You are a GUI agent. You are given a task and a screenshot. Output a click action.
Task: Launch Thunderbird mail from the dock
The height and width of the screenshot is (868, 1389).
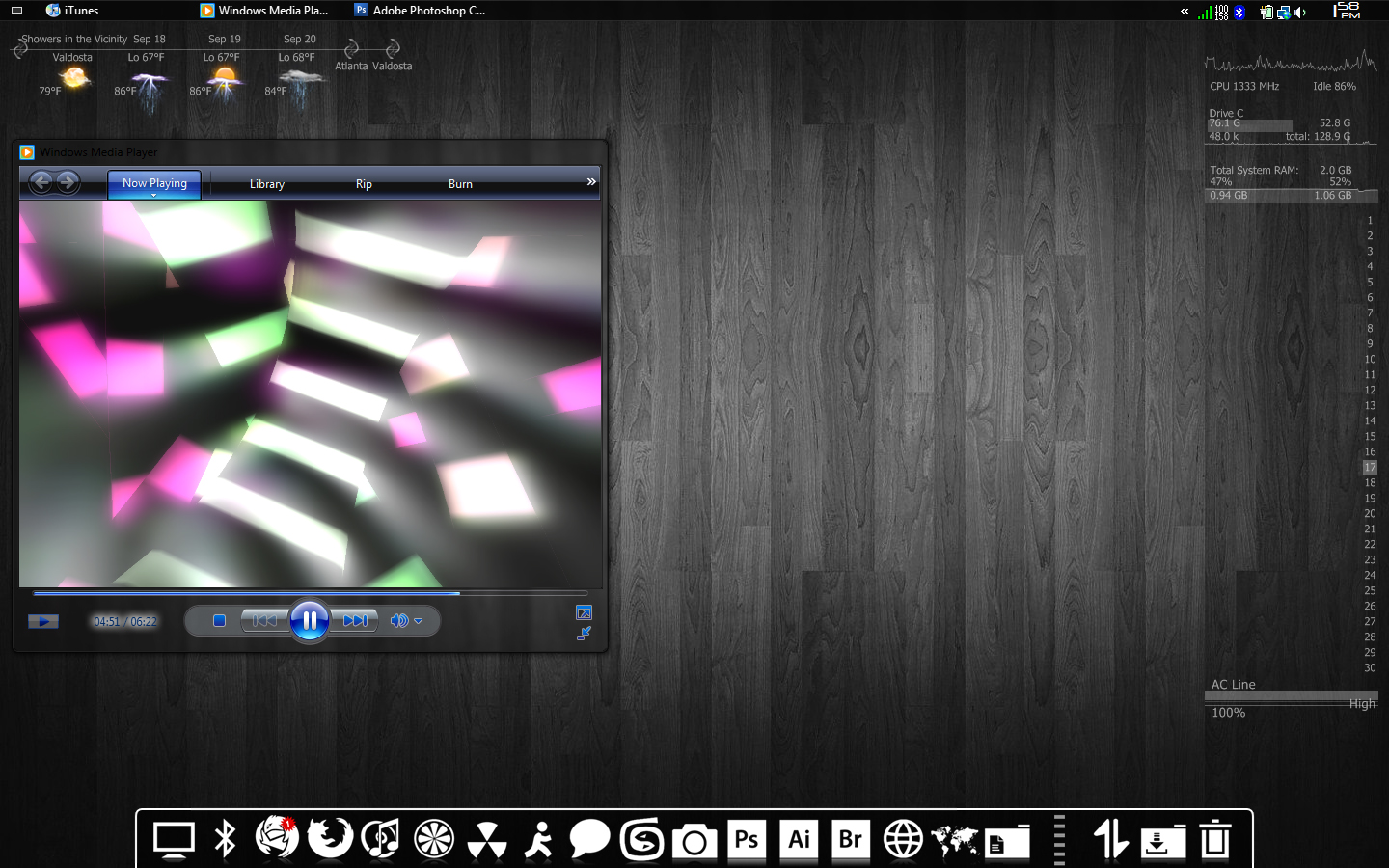(277, 837)
